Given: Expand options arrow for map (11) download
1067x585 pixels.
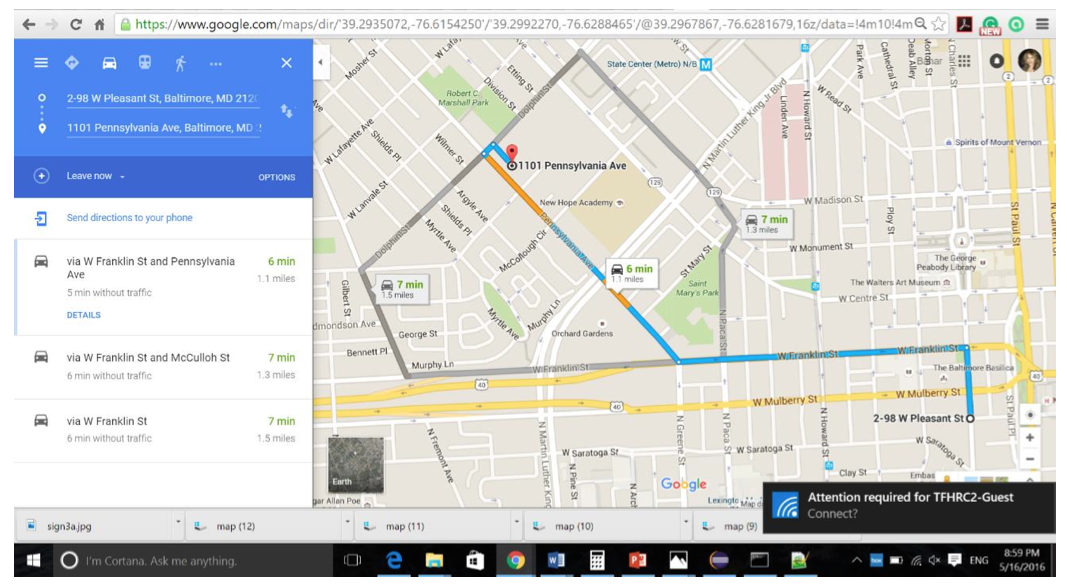Looking at the screenshot, I should point(516,523).
